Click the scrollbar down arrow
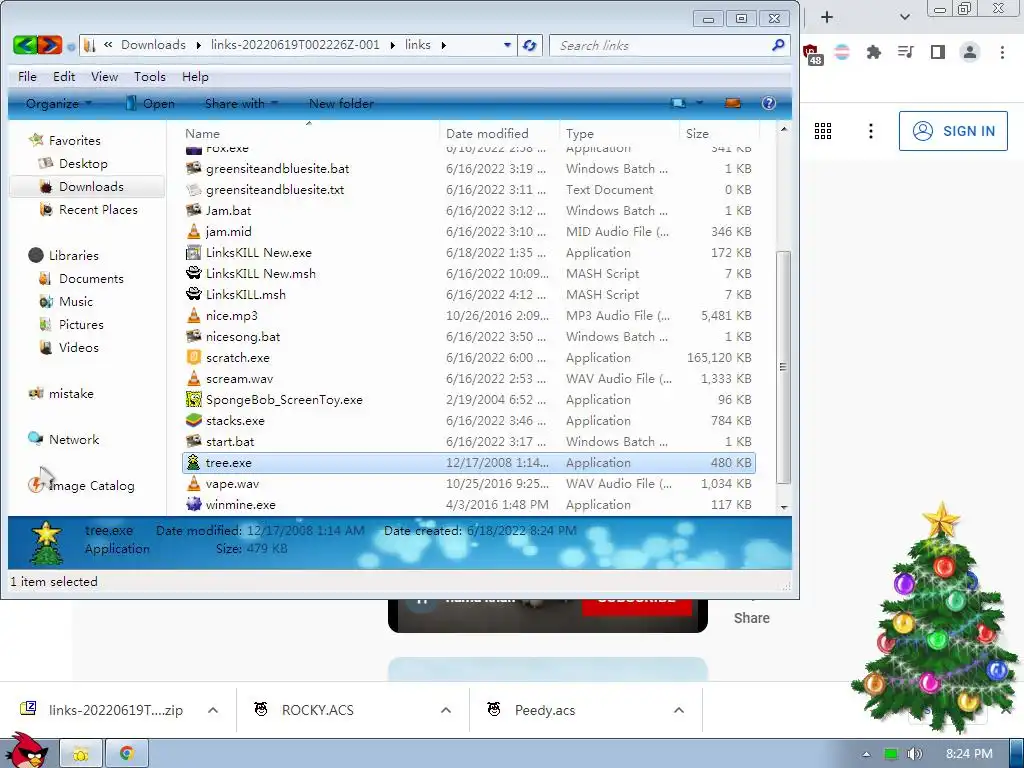Viewport: 1024px width, 768px height. click(784, 507)
